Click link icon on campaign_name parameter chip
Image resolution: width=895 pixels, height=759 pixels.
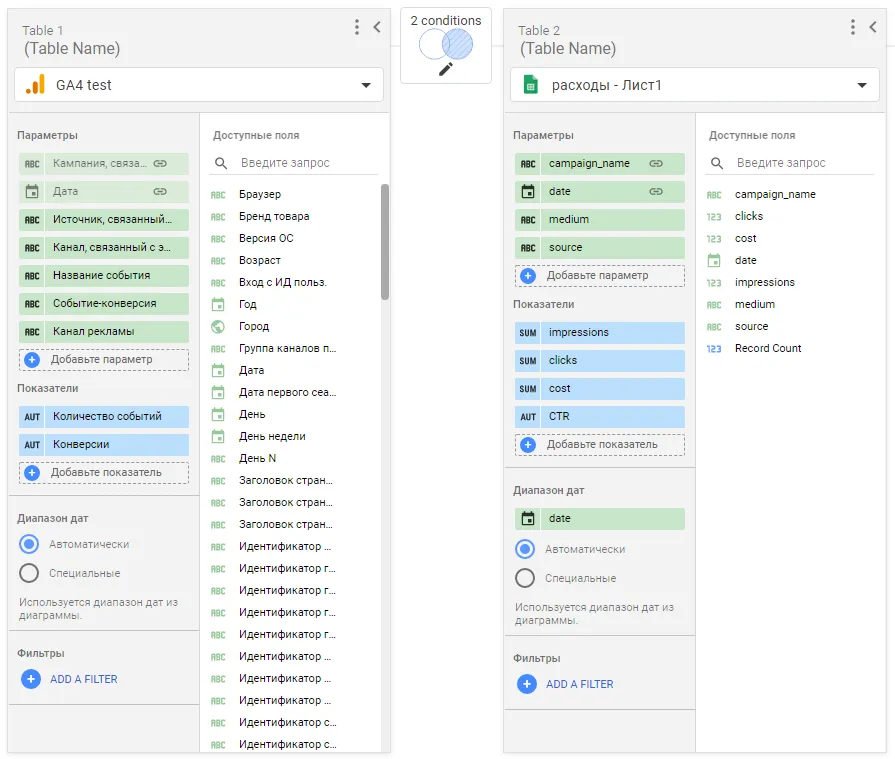[656, 164]
